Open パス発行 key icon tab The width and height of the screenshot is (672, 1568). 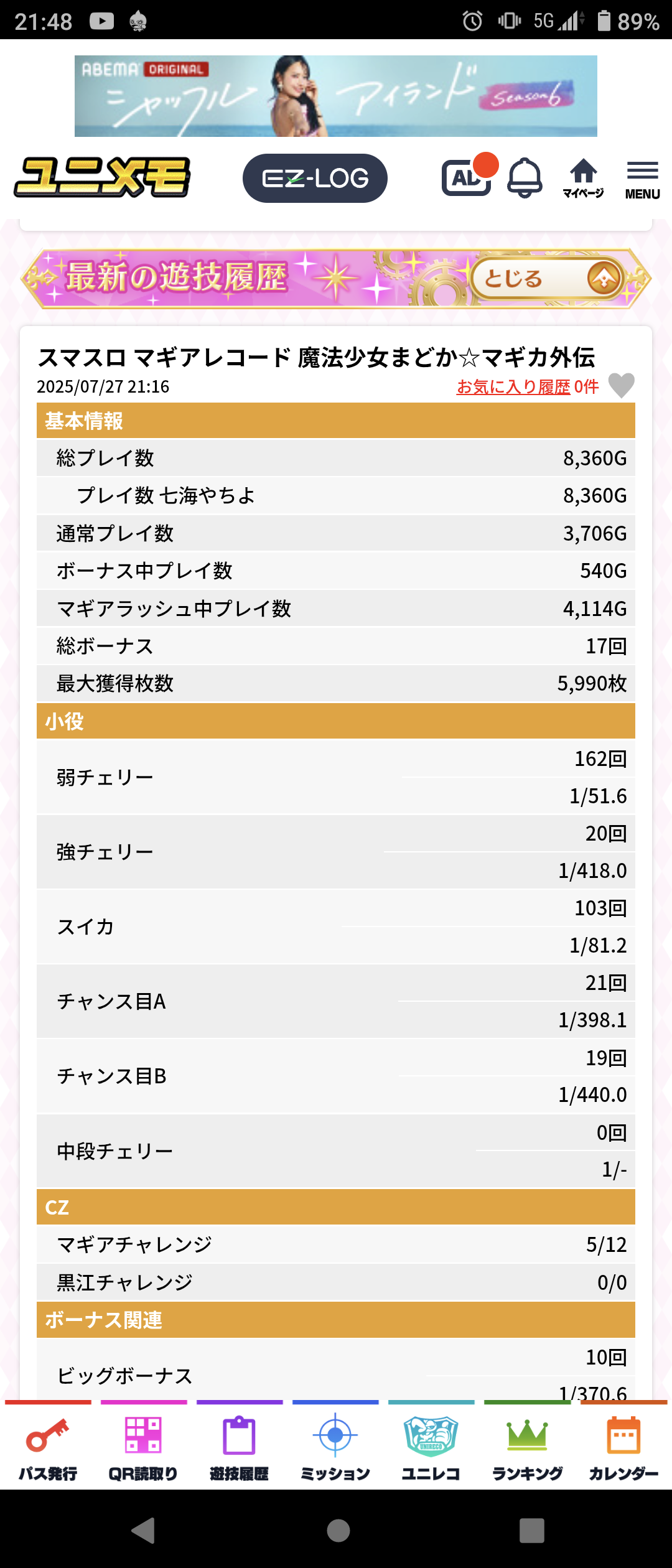click(x=48, y=1448)
